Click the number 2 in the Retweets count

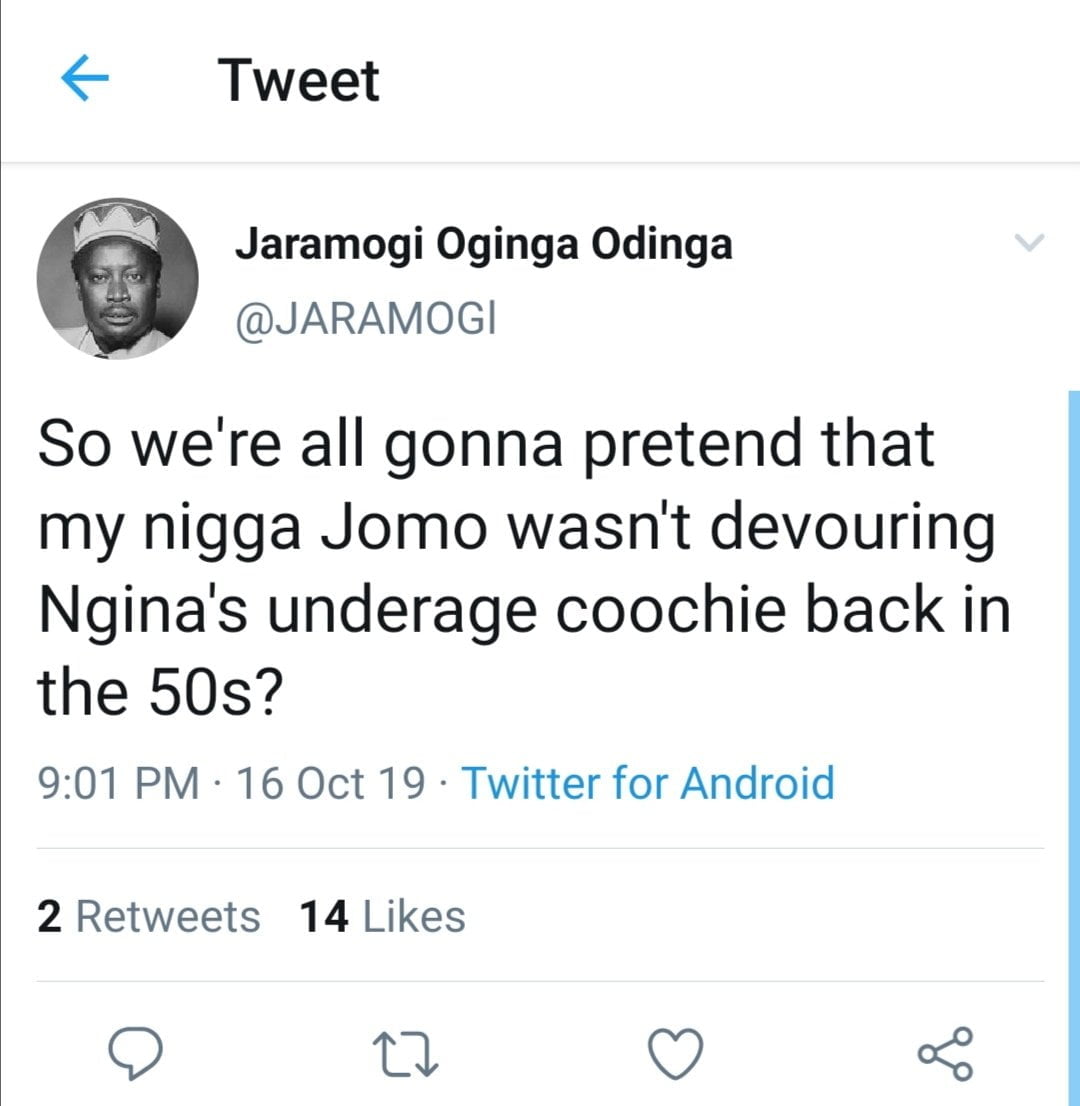(47, 916)
